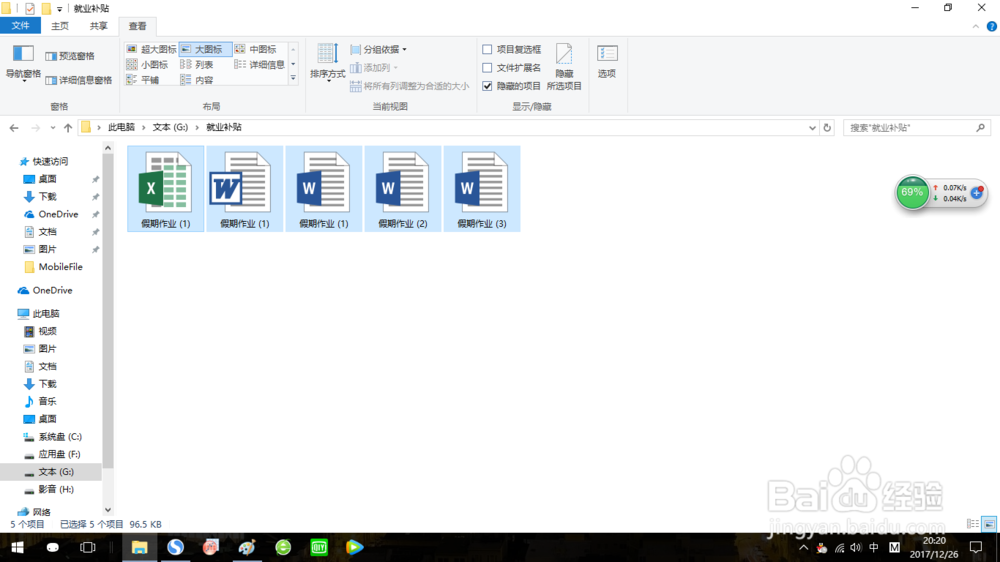Select small icons layout
This screenshot has width=1000, height=562.
147,64
